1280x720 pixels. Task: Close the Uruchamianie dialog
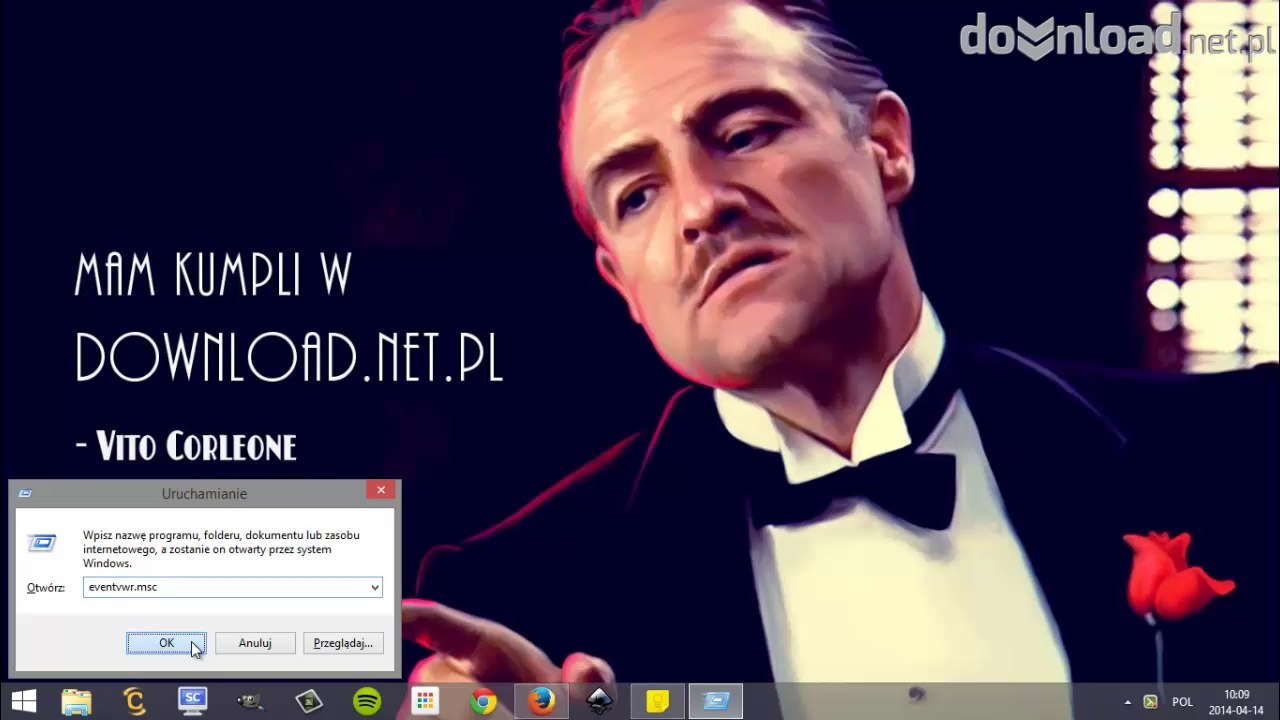(381, 490)
